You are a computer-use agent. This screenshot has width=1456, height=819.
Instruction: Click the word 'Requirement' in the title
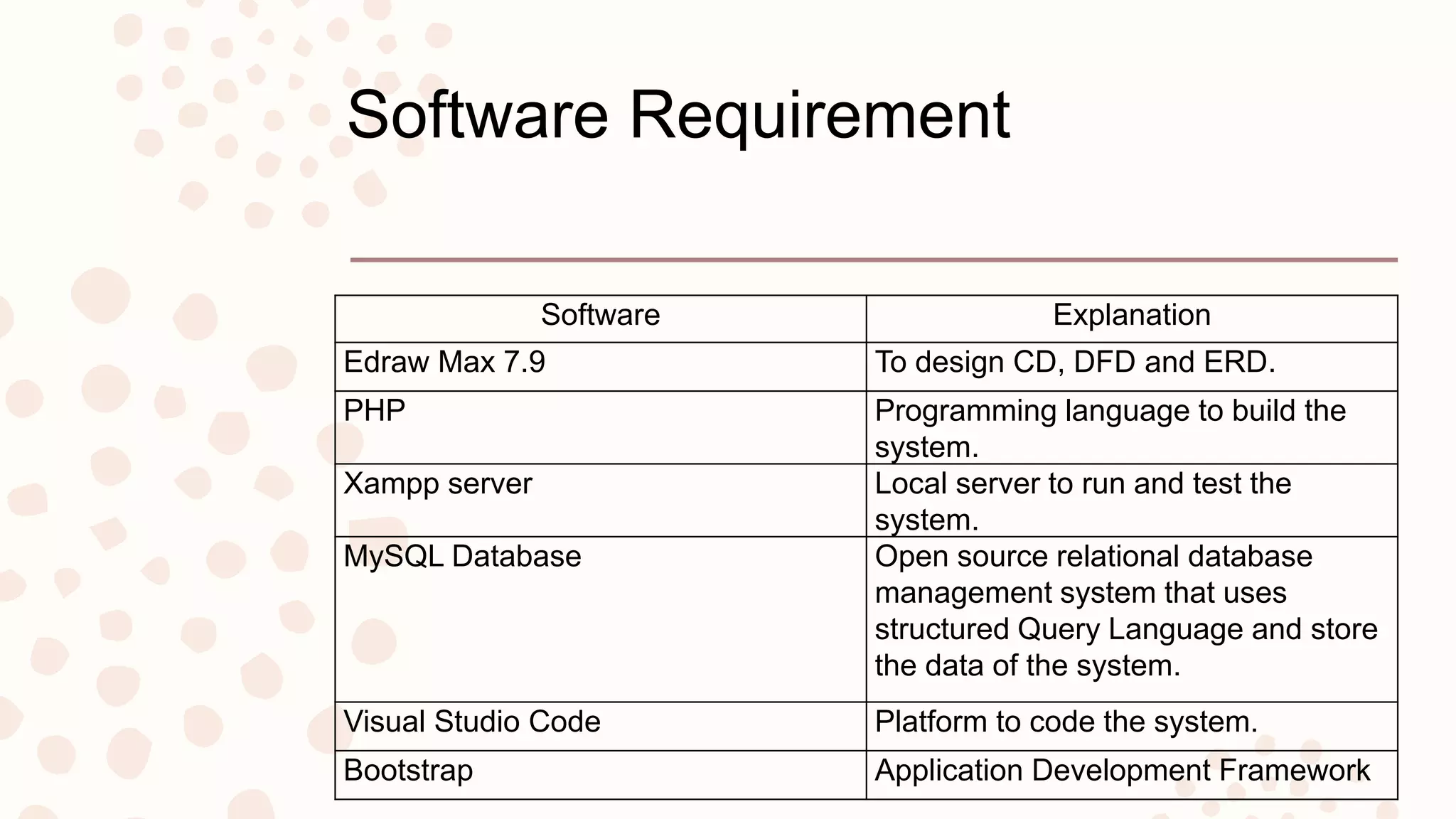pos(819,115)
